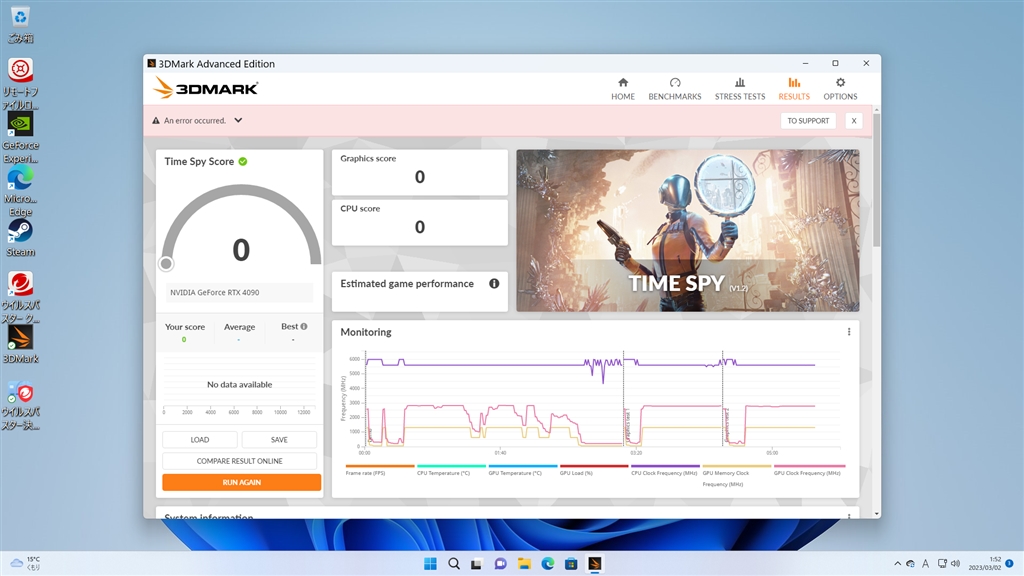Click the Graphics score card

click(420, 172)
